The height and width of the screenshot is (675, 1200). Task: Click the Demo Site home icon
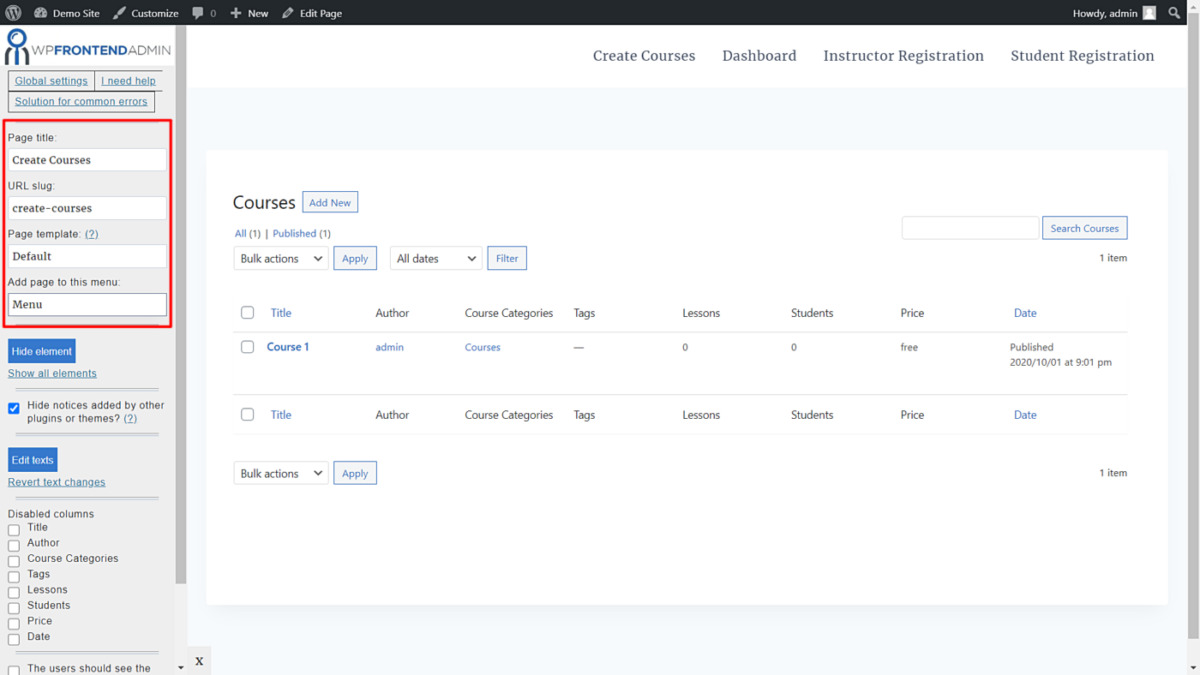[x=40, y=13]
